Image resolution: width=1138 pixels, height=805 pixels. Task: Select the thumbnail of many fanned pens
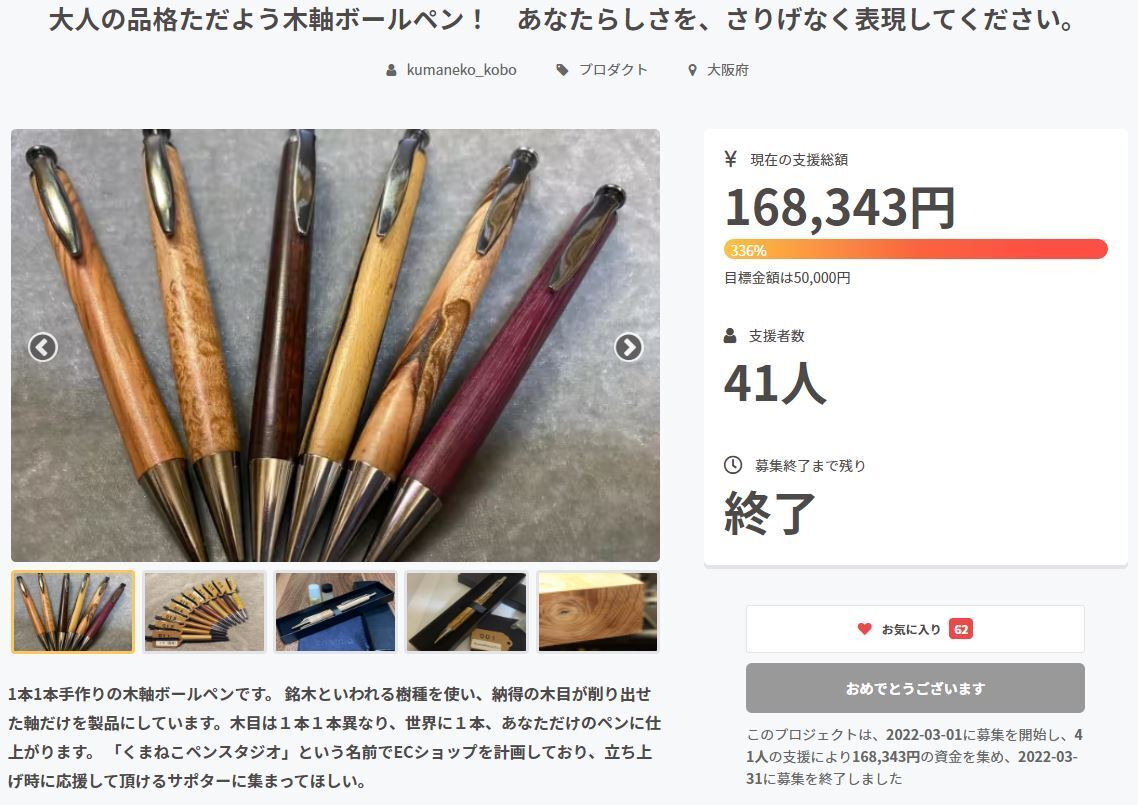click(204, 611)
